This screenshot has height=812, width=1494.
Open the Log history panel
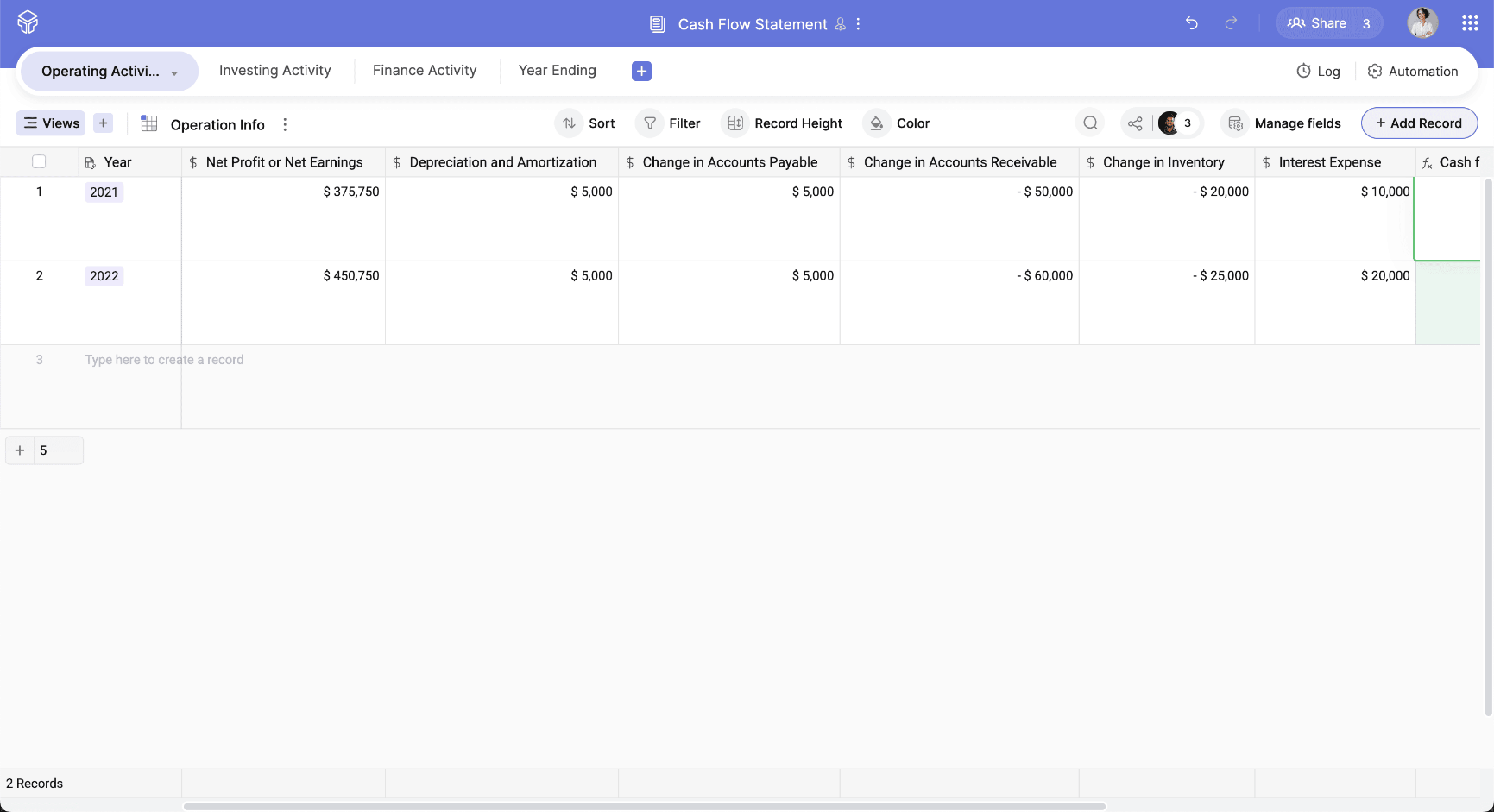click(1318, 72)
